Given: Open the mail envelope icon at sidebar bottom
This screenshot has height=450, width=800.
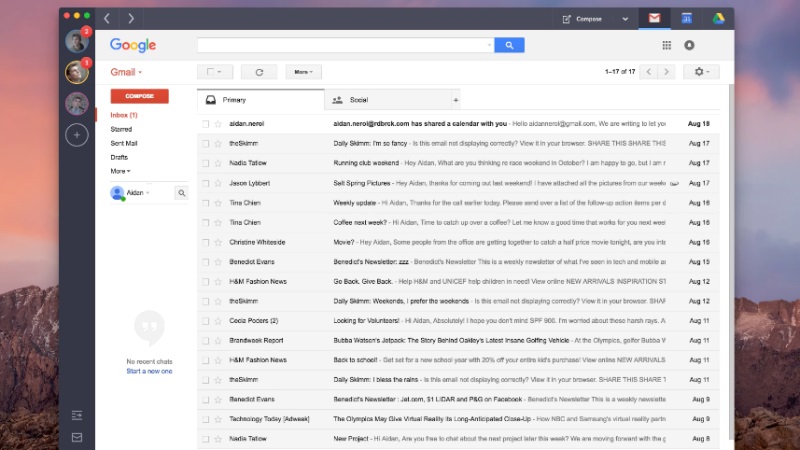Looking at the screenshot, I should 77,437.
